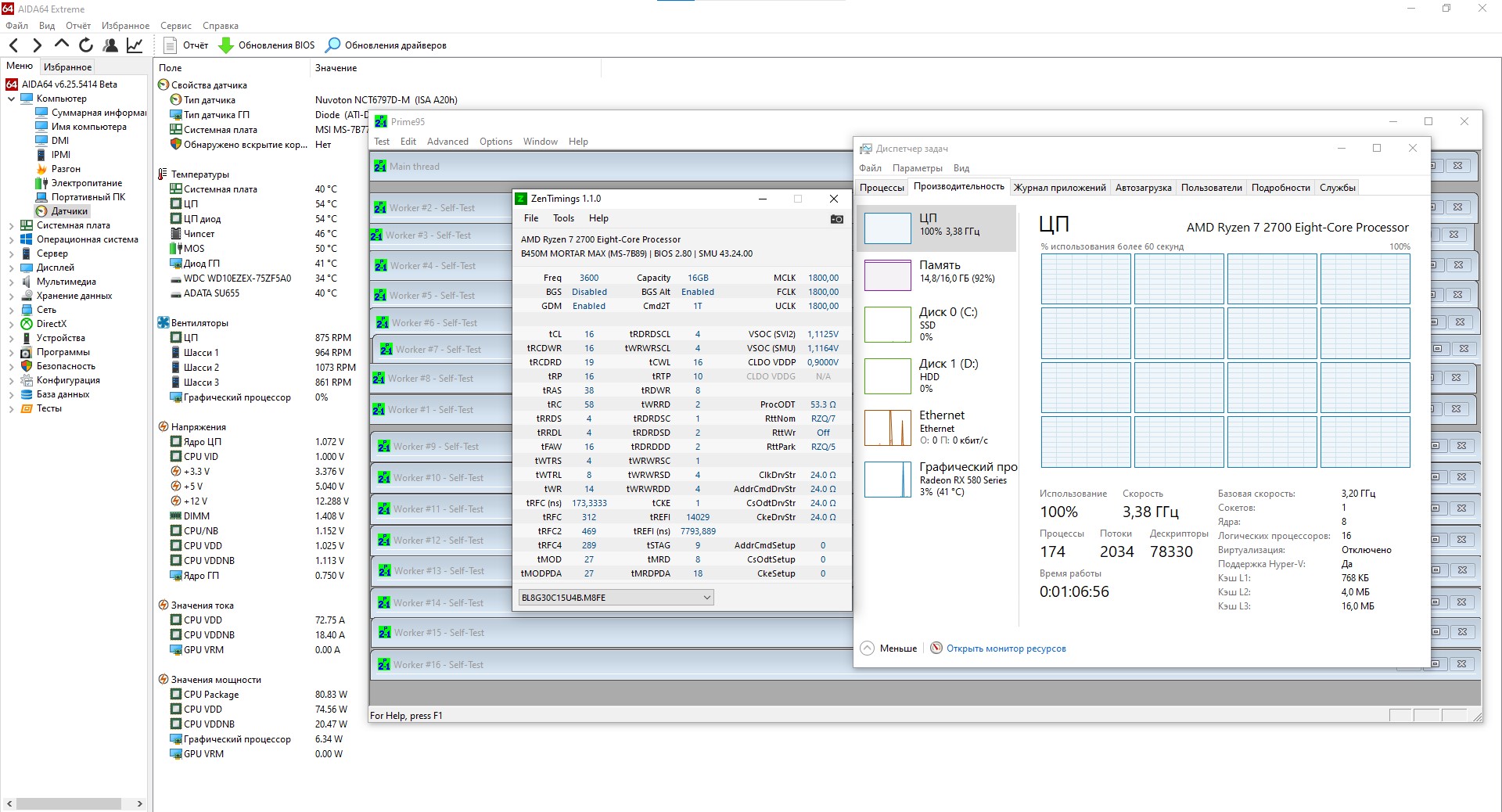Collapse the Компьютер tree node
1502x812 pixels.
pyautogui.click(x=11, y=99)
